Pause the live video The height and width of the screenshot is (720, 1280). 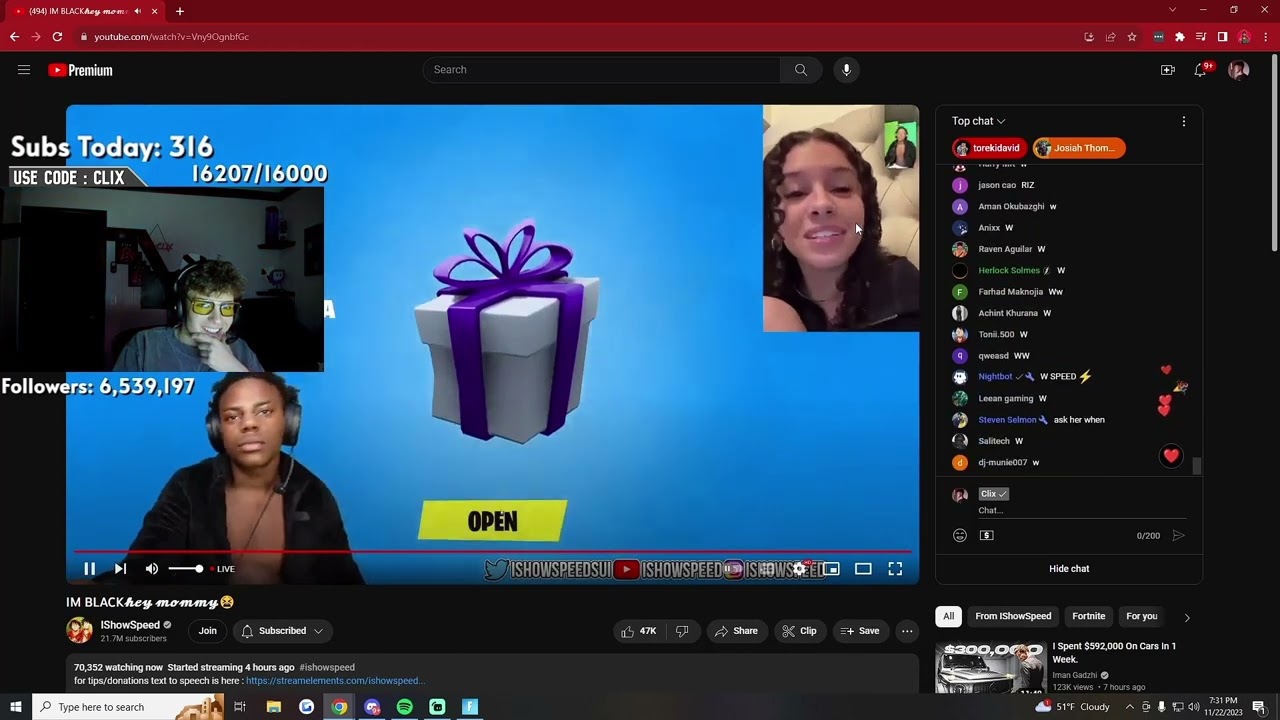tap(89, 569)
